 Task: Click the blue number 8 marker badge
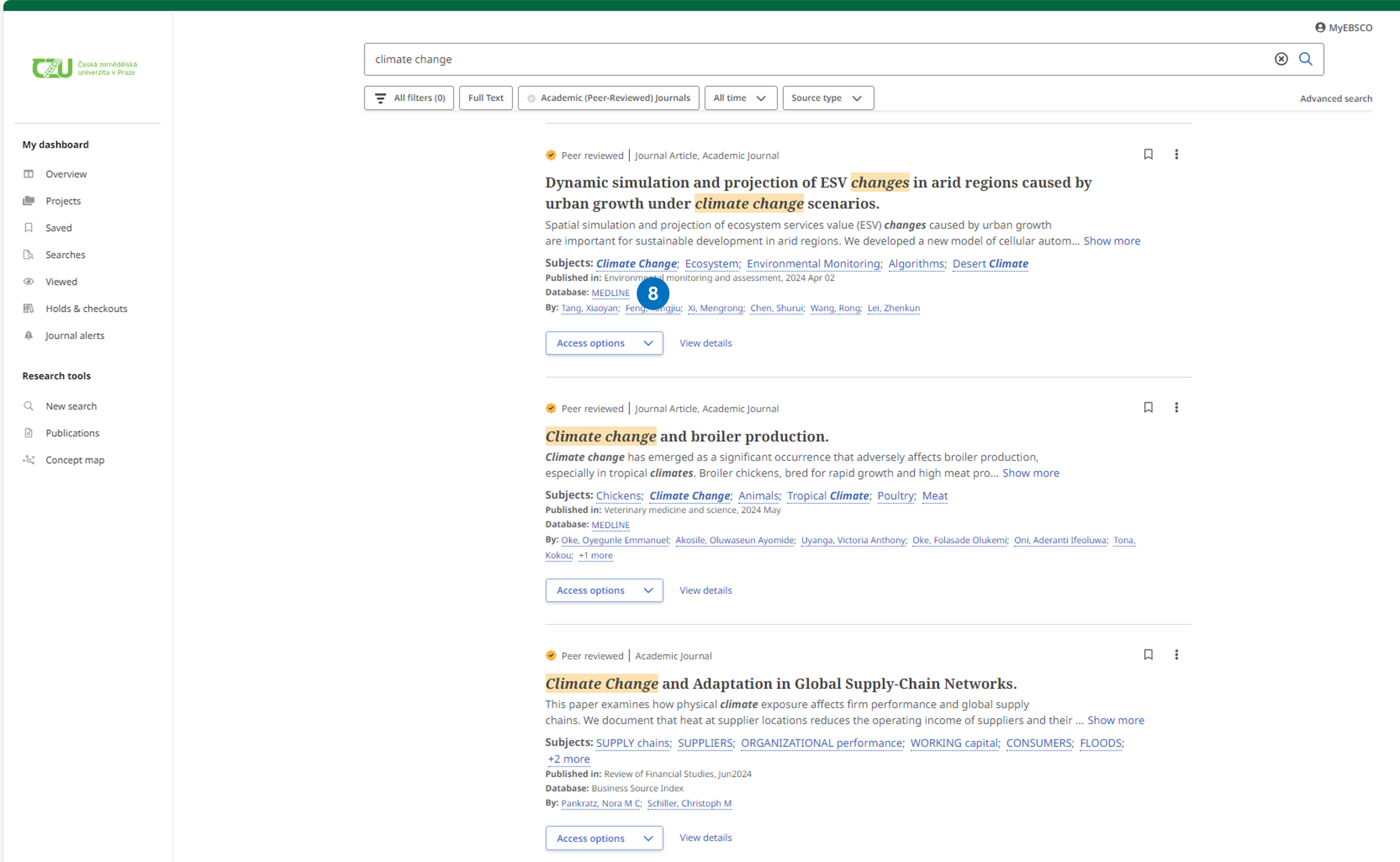click(x=653, y=294)
